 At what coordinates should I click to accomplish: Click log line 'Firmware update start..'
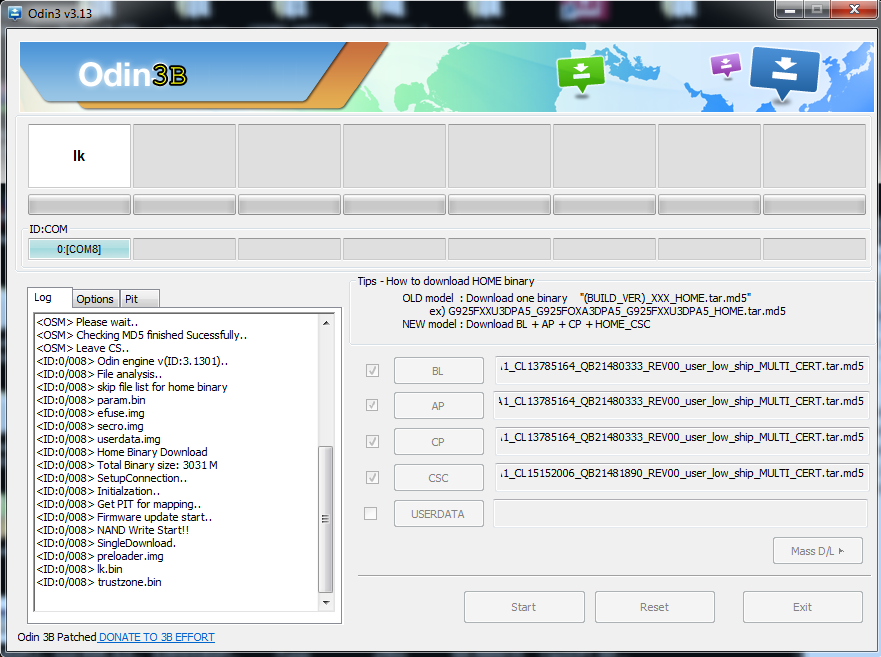pyautogui.click(x=124, y=517)
